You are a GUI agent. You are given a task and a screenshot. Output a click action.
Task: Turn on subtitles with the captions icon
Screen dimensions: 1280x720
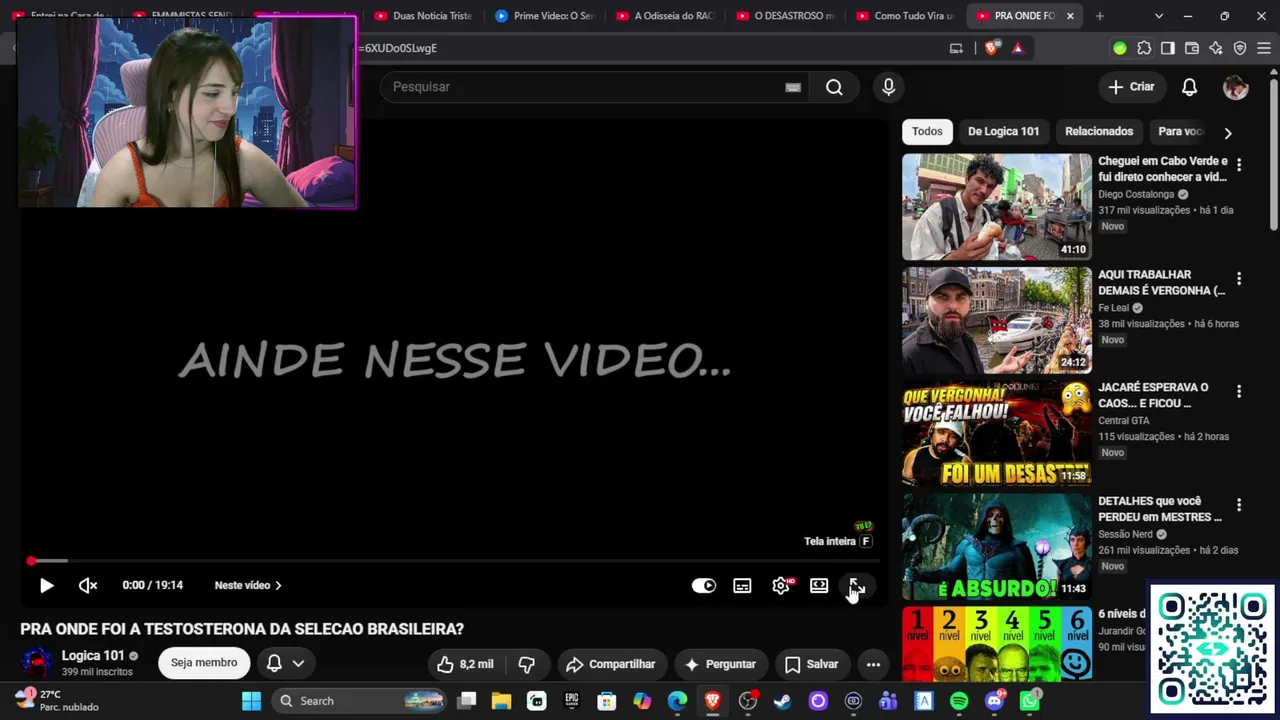(x=742, y=586)
